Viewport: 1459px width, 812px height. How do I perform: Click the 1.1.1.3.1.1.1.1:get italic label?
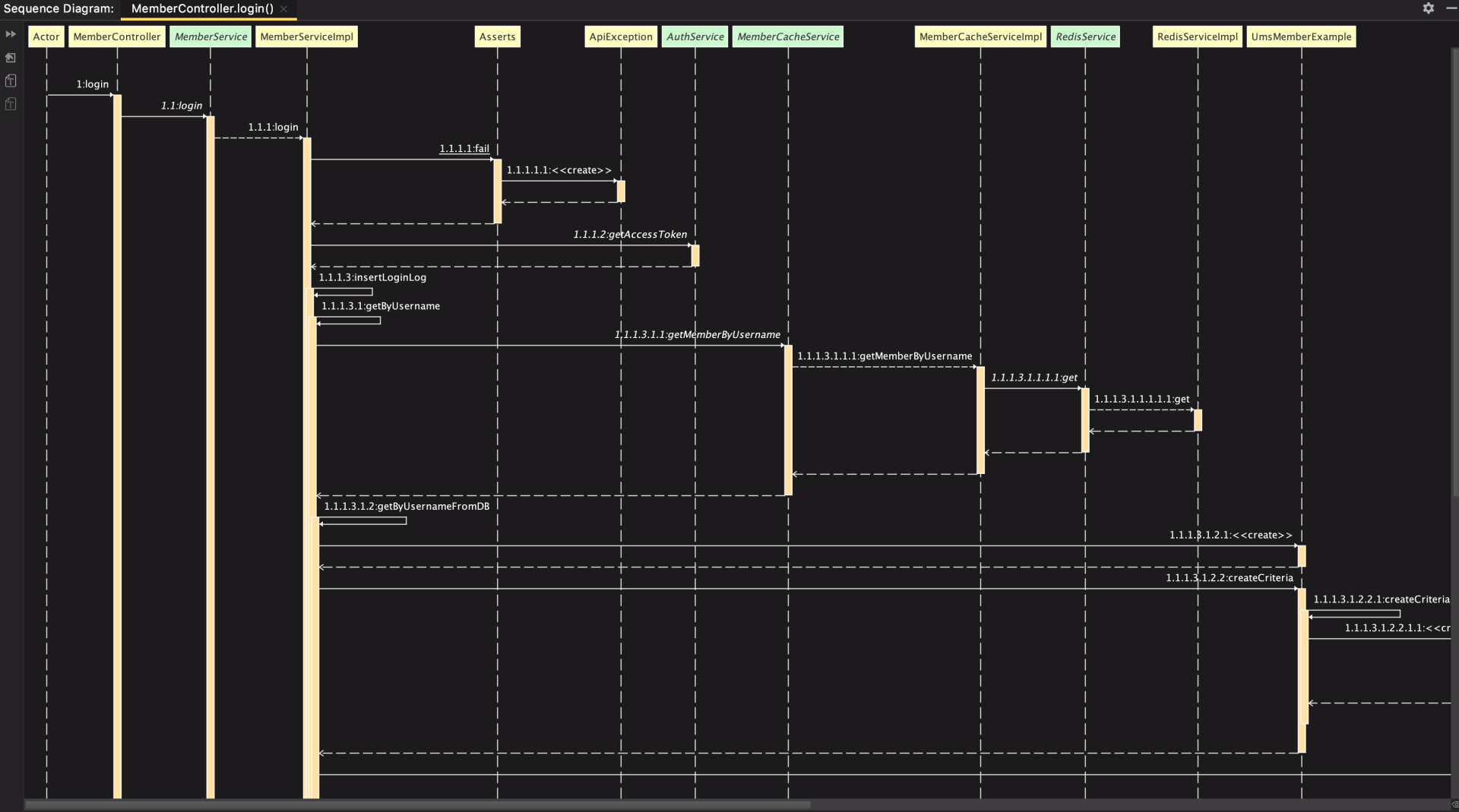point(1034,378)
